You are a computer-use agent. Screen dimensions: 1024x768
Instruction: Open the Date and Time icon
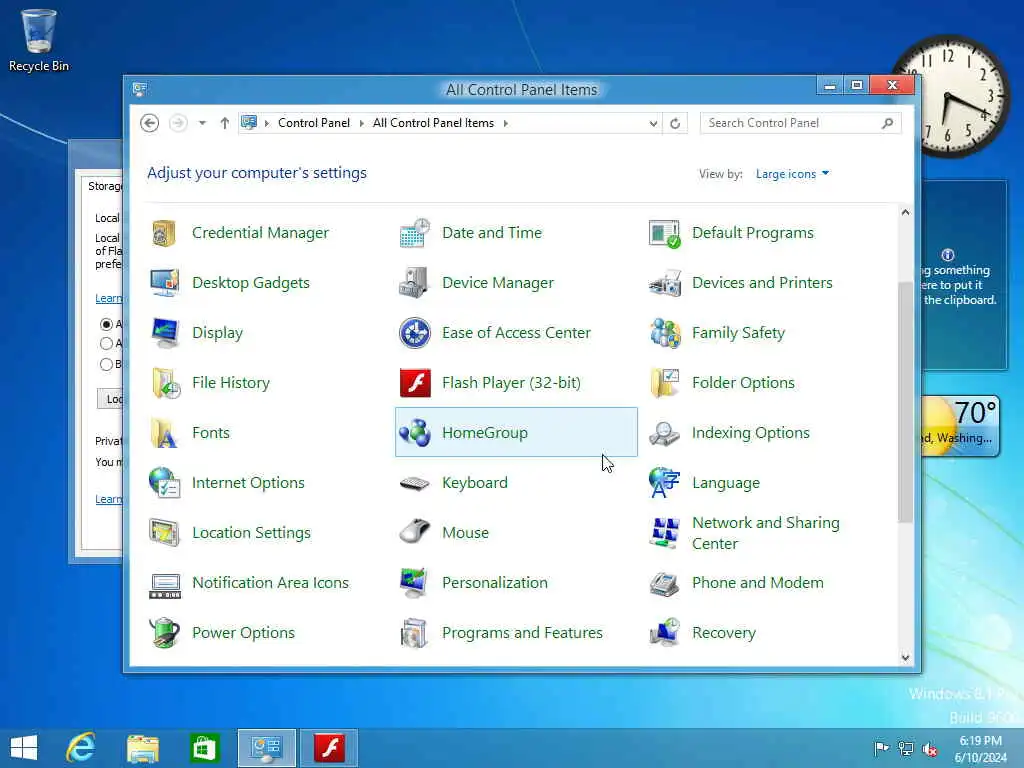pyautogui.click(x=415, y=233)
